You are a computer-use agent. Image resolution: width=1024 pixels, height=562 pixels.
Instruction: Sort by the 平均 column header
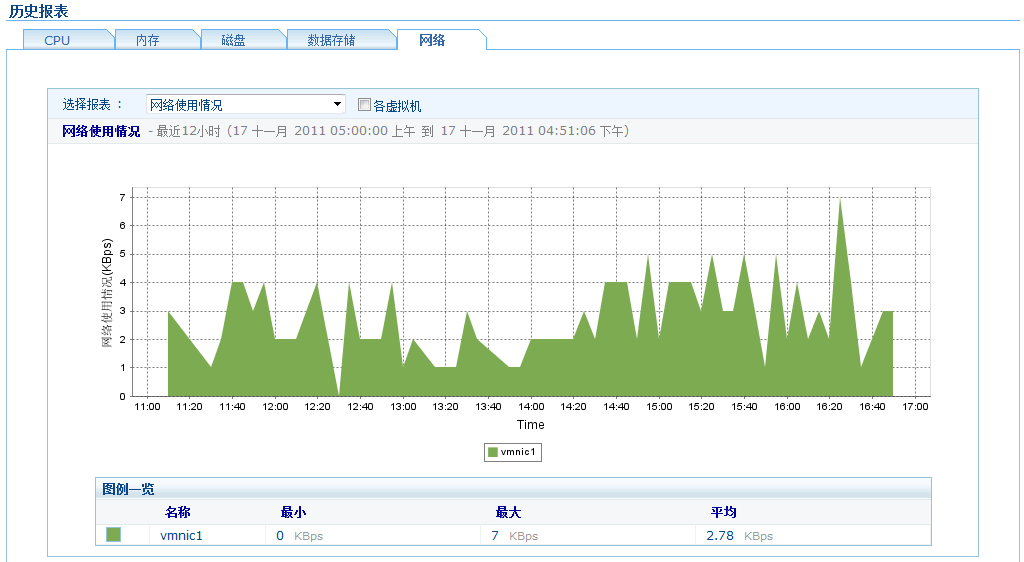click(x=723, y=512)
